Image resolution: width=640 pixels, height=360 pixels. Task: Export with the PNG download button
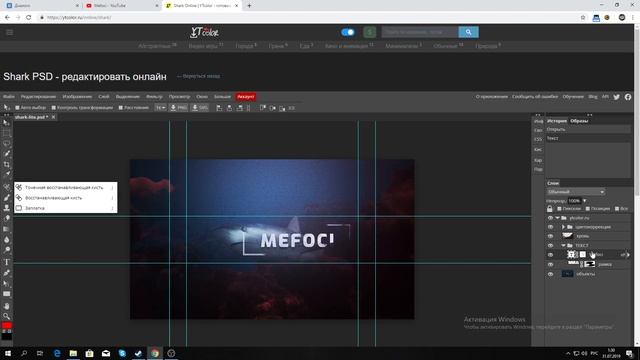[178, 108]
